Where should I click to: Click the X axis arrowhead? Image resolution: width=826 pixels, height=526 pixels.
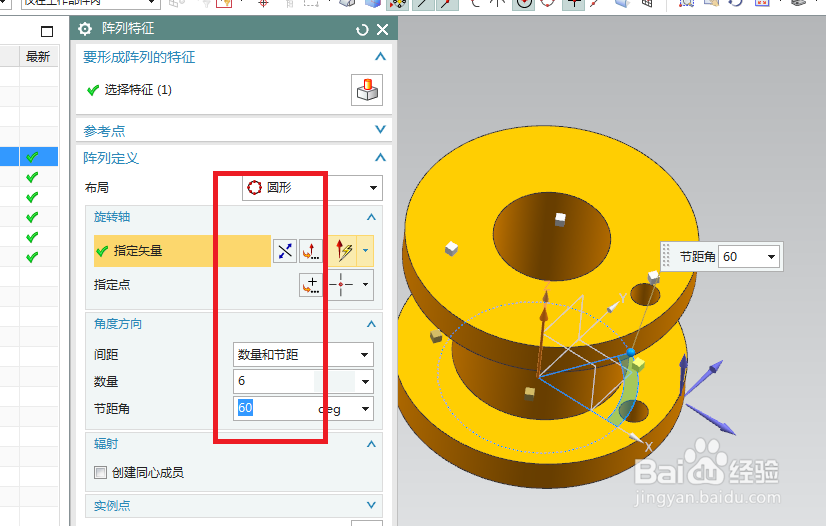tap(637, 438)
